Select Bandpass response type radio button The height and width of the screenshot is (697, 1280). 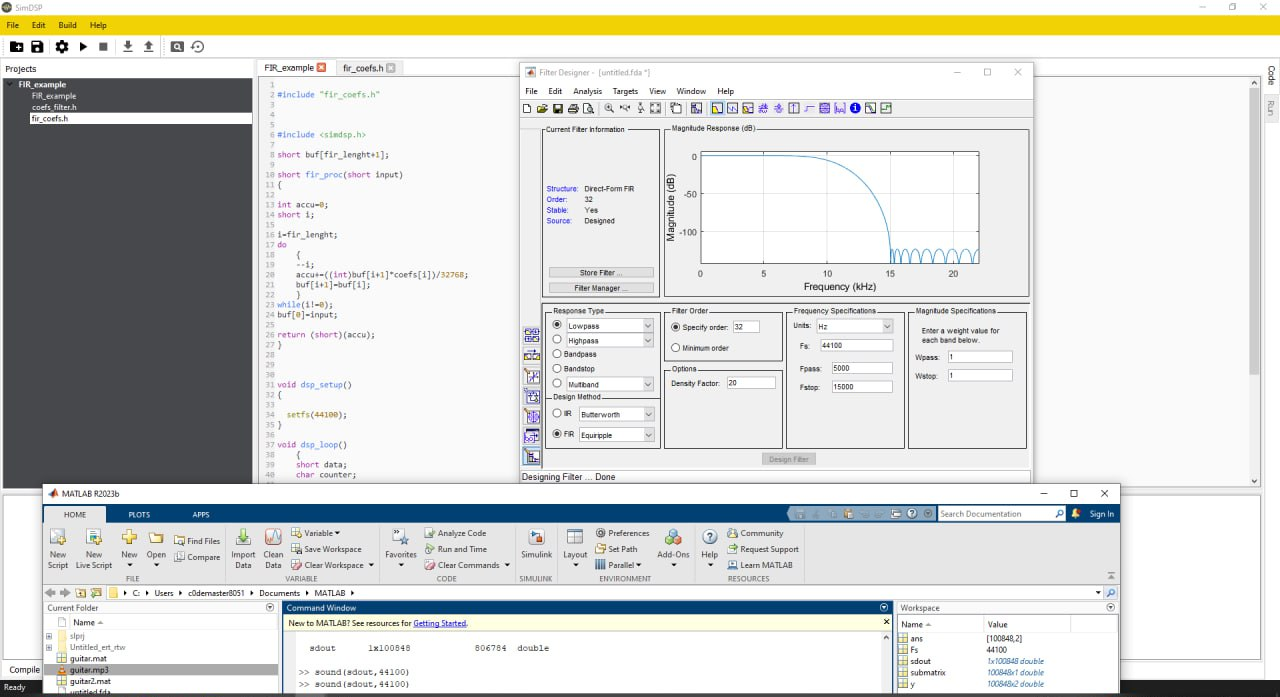click(x=557, y=354)
